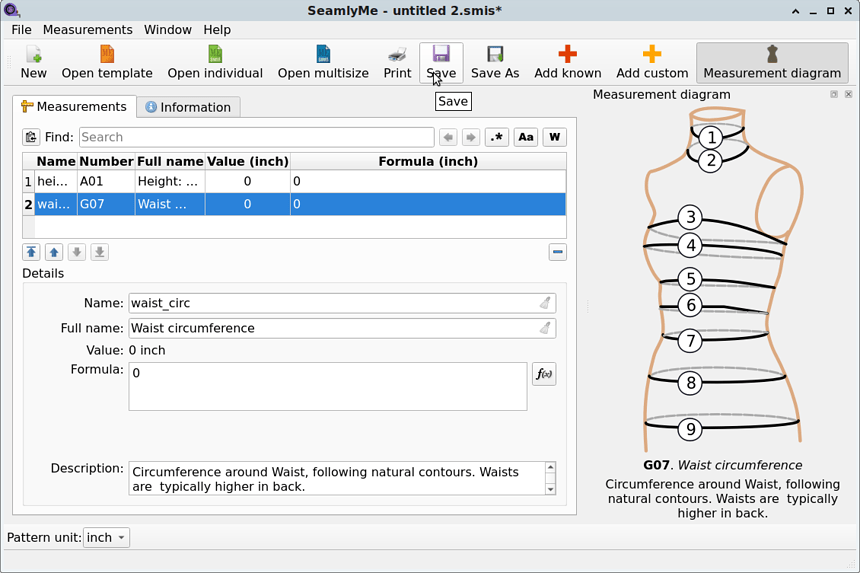Open template measurement file
The height and width of the screenshot is (573, 860).
107,63
